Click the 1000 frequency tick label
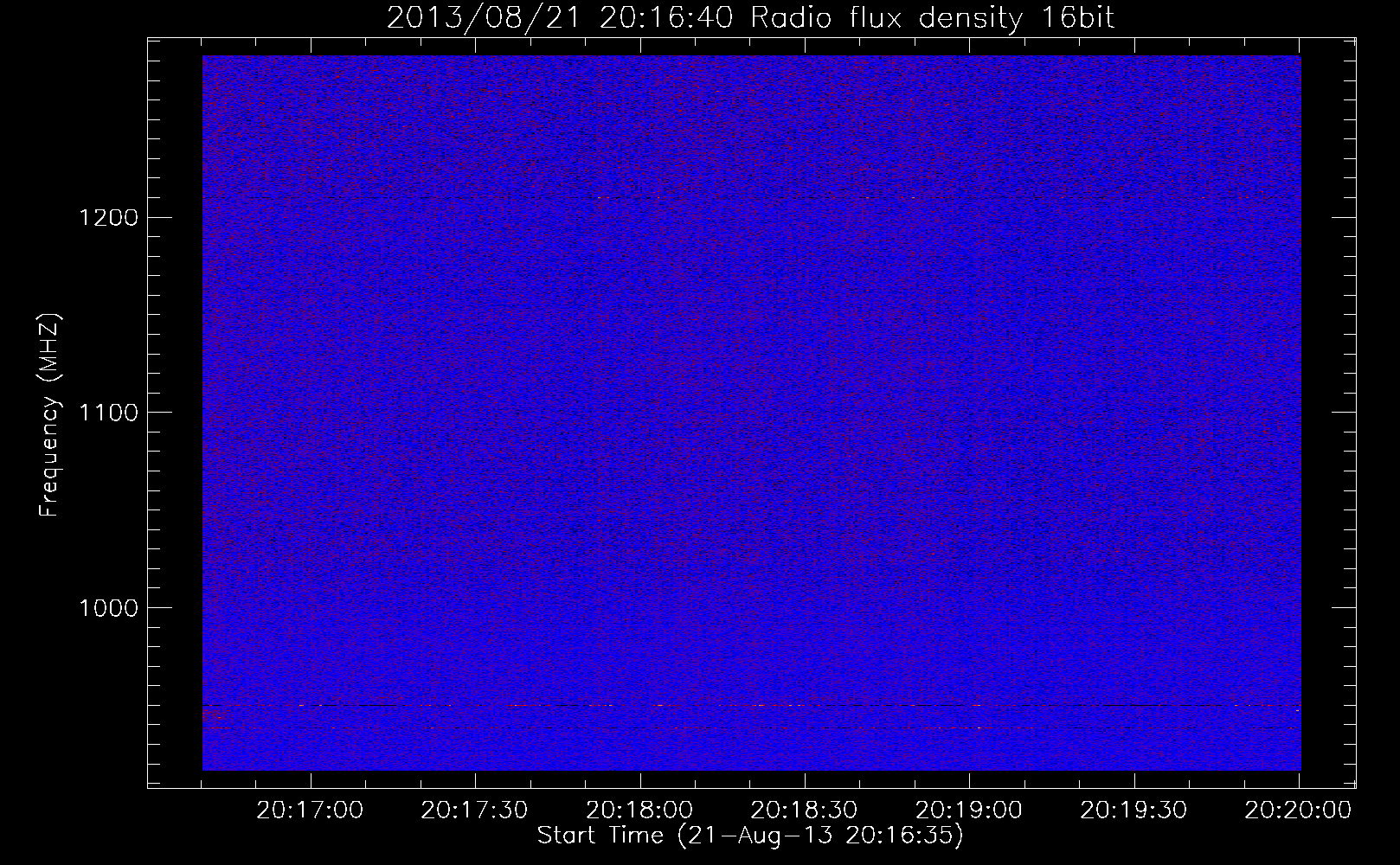The image size is (1400, 865). point(107,608)
